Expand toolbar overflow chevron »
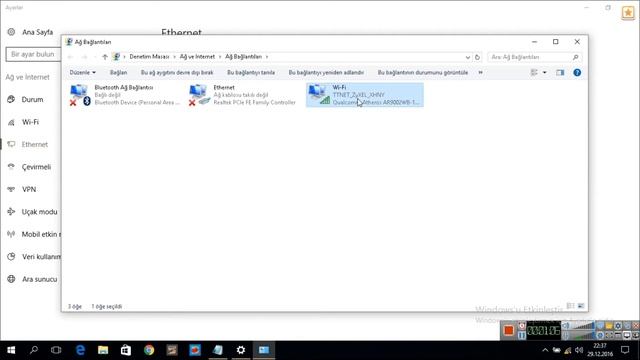 [480, 73]
